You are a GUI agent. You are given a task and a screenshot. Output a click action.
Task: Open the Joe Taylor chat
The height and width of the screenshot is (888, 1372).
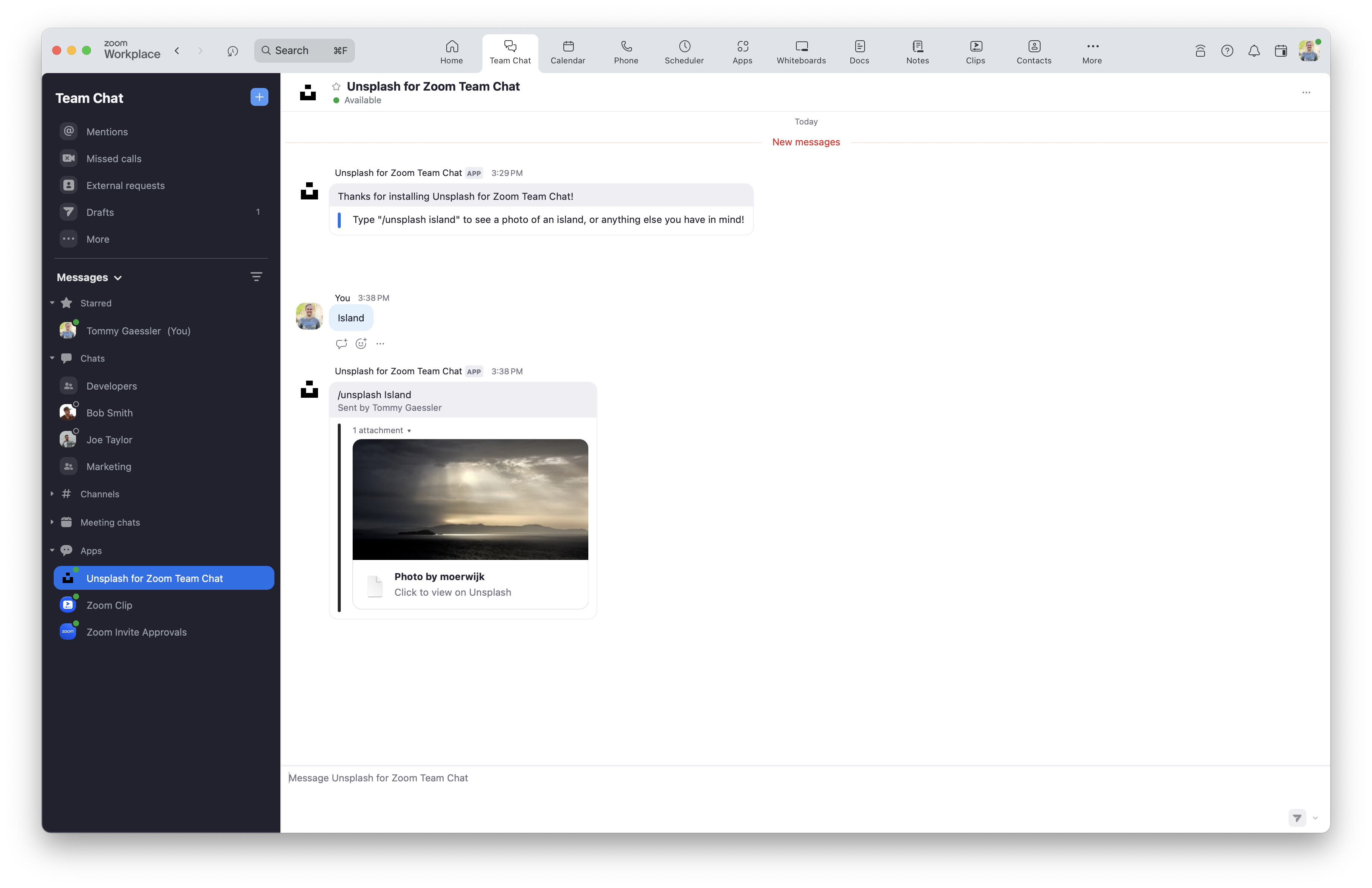click(164, 440)
